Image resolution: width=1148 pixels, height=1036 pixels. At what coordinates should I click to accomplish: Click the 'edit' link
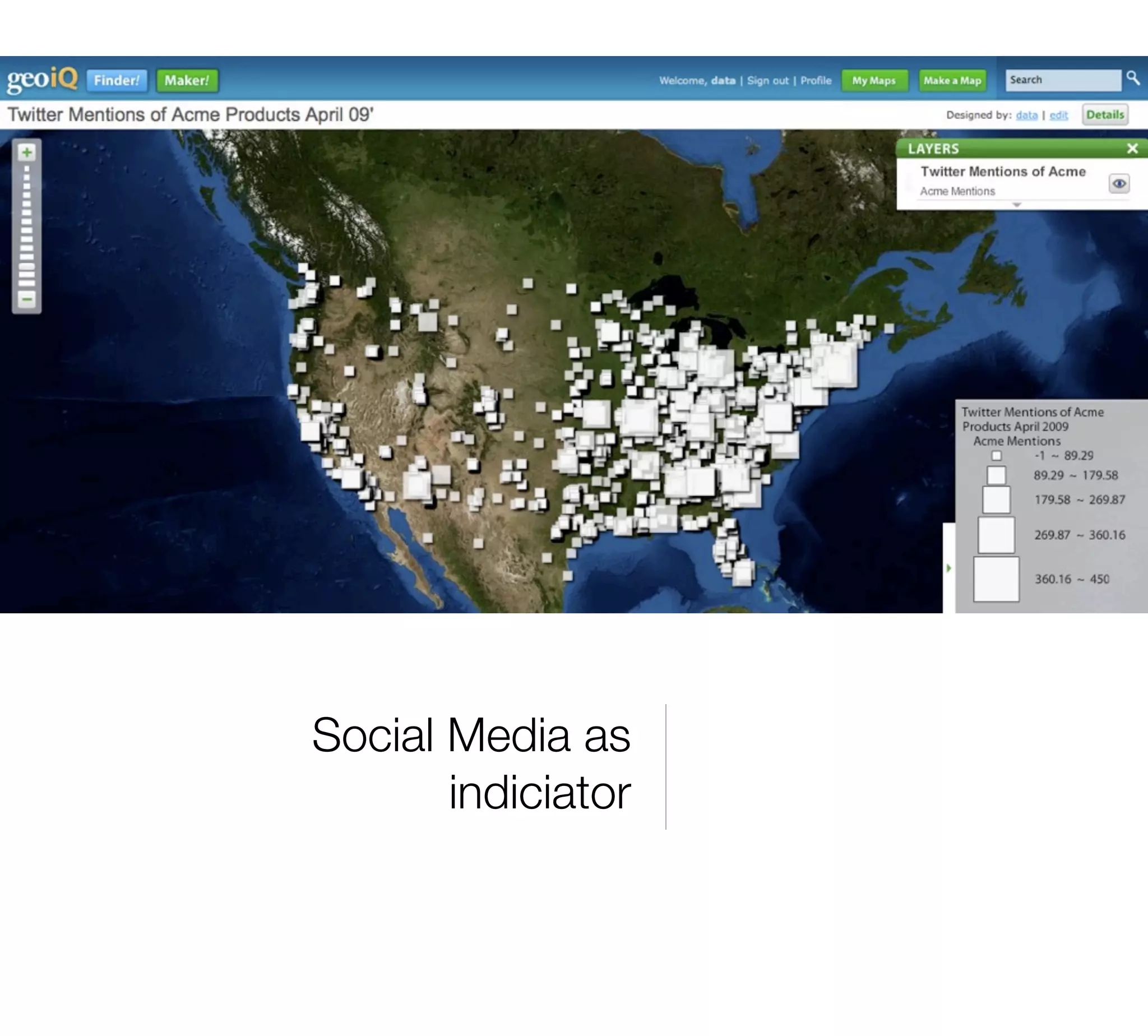1058,115
